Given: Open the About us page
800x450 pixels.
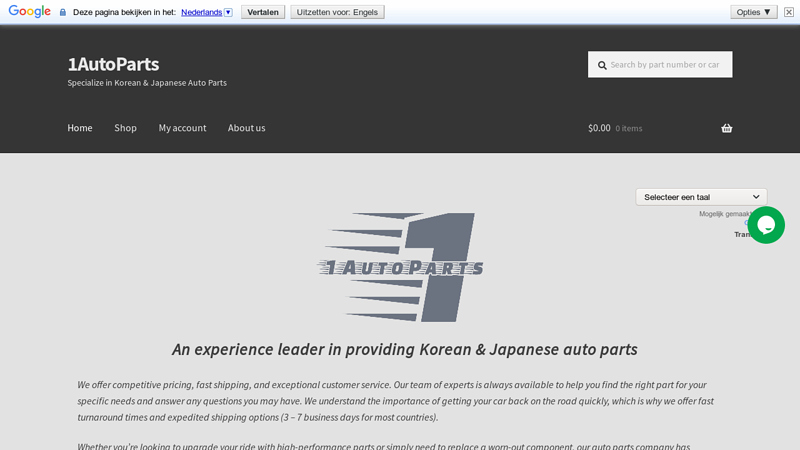Looking at the screenshot, I should coord(246,128).
